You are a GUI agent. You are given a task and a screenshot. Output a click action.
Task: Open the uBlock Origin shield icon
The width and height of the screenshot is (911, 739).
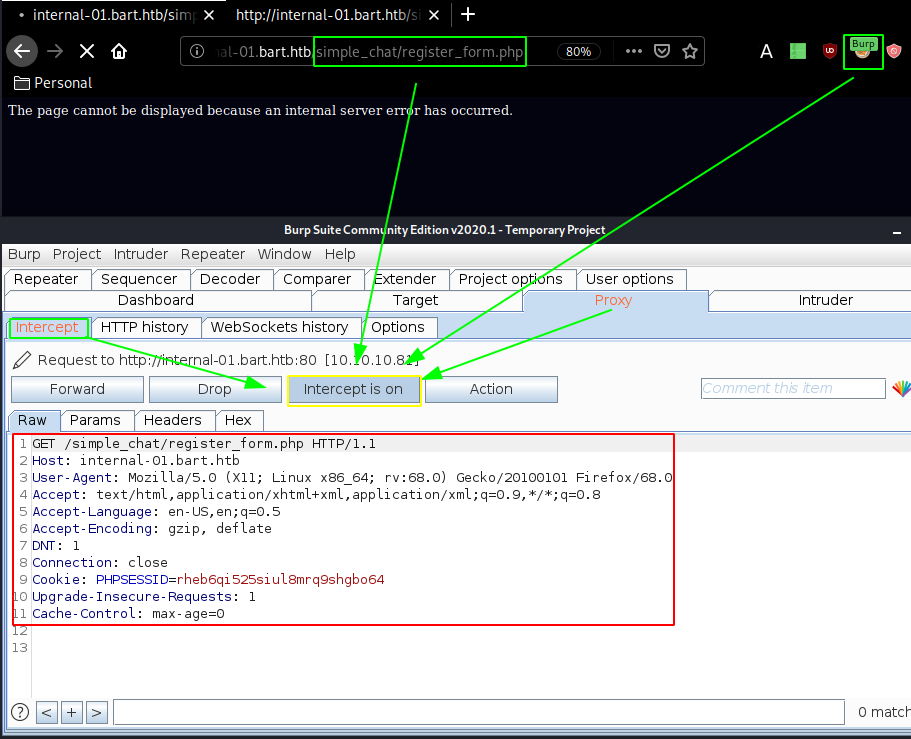pos(830,51)
